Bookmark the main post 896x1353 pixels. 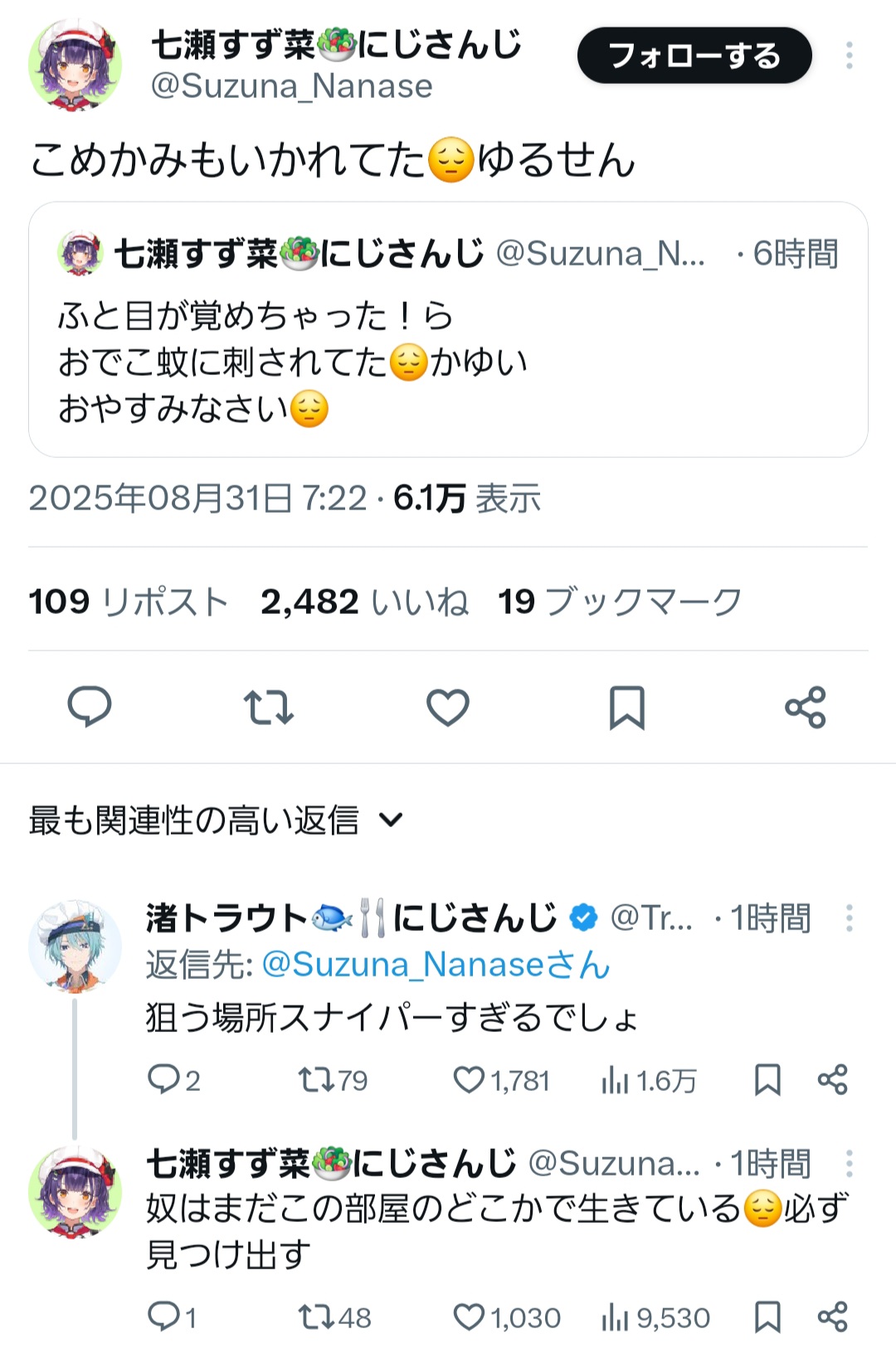[626, 707]
